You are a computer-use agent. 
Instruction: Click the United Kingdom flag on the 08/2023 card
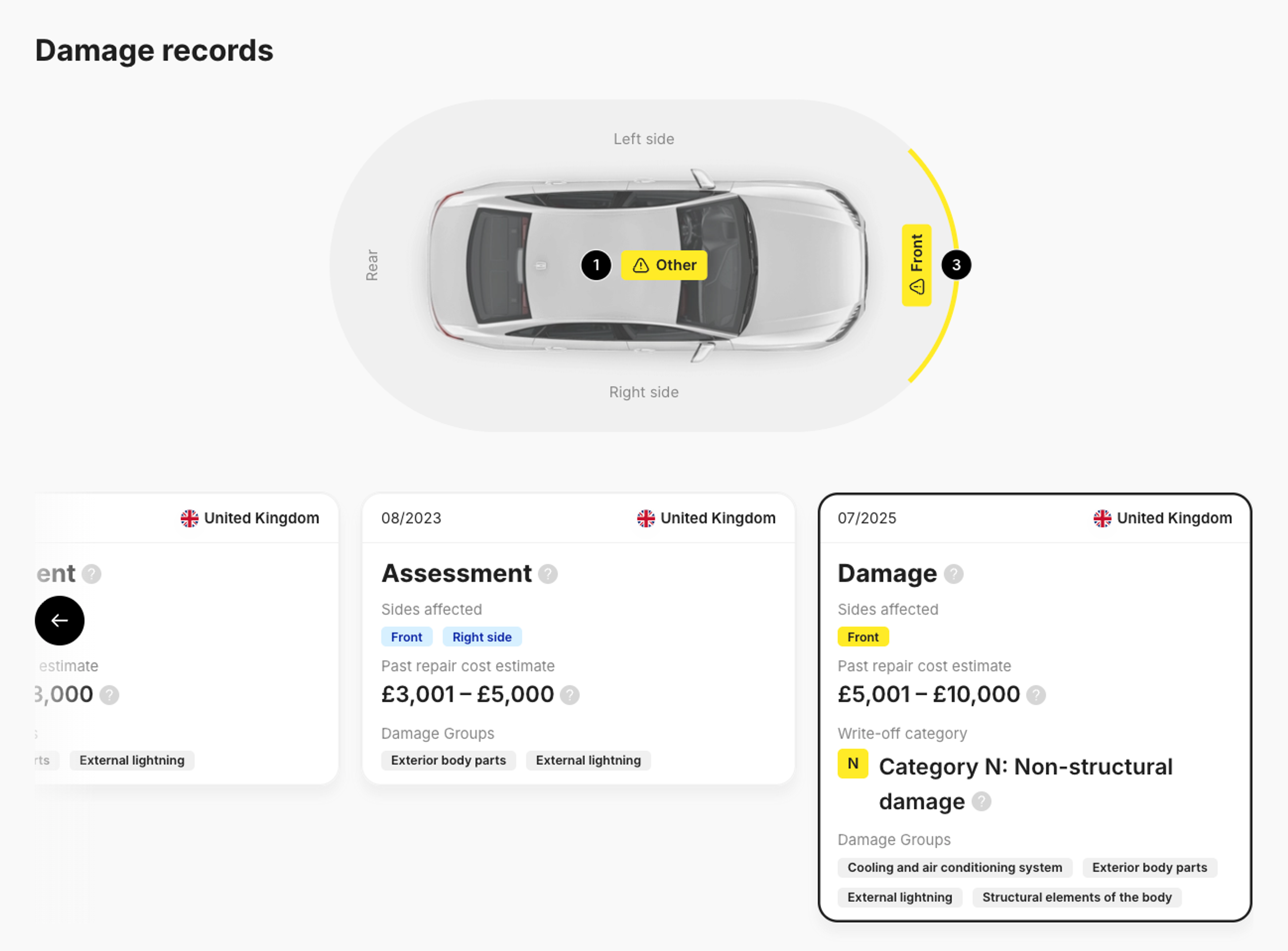(x=645, y=517)
